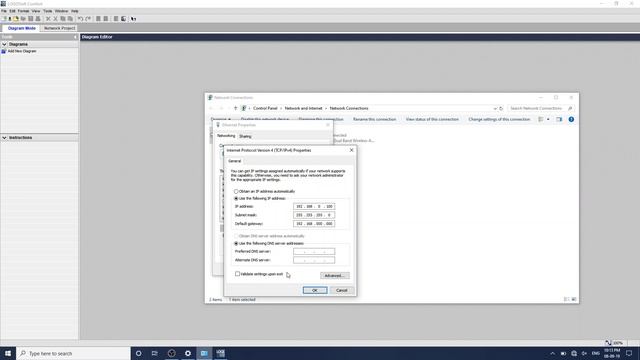Click Up arrow in Network Connections window

click(236, 108)
